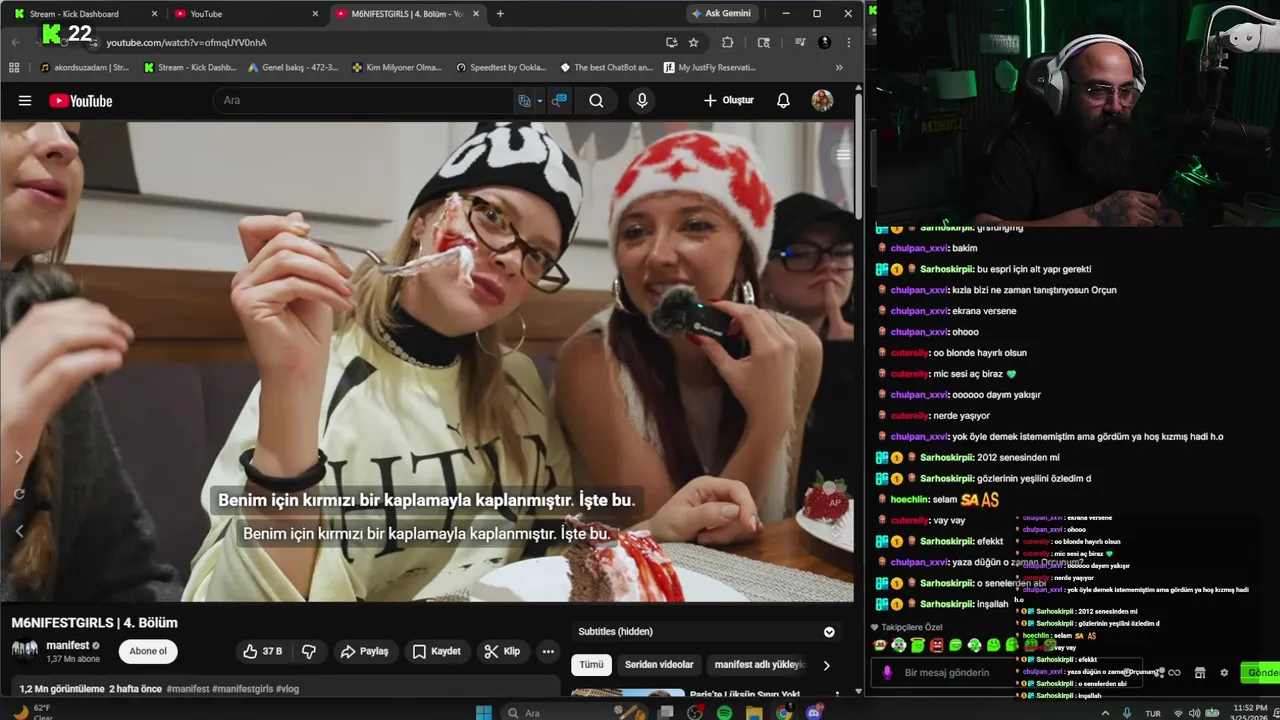Image resolution: width=1280 pixels, height=720 pixels.
Task: Open the akordsuzadam bookmark
Action: coord(84,67)
